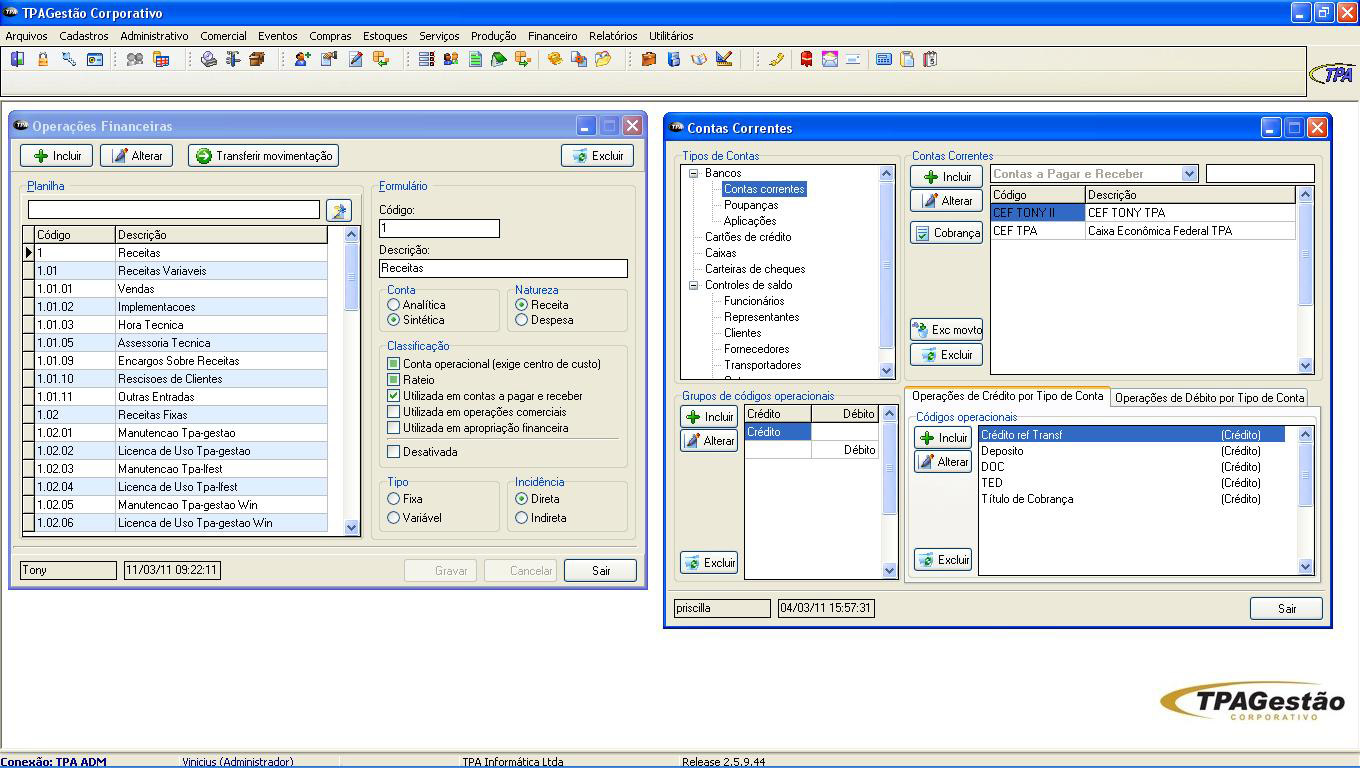Check the Desativada checkbox
1360x768 pixels.
click(394, 452)
